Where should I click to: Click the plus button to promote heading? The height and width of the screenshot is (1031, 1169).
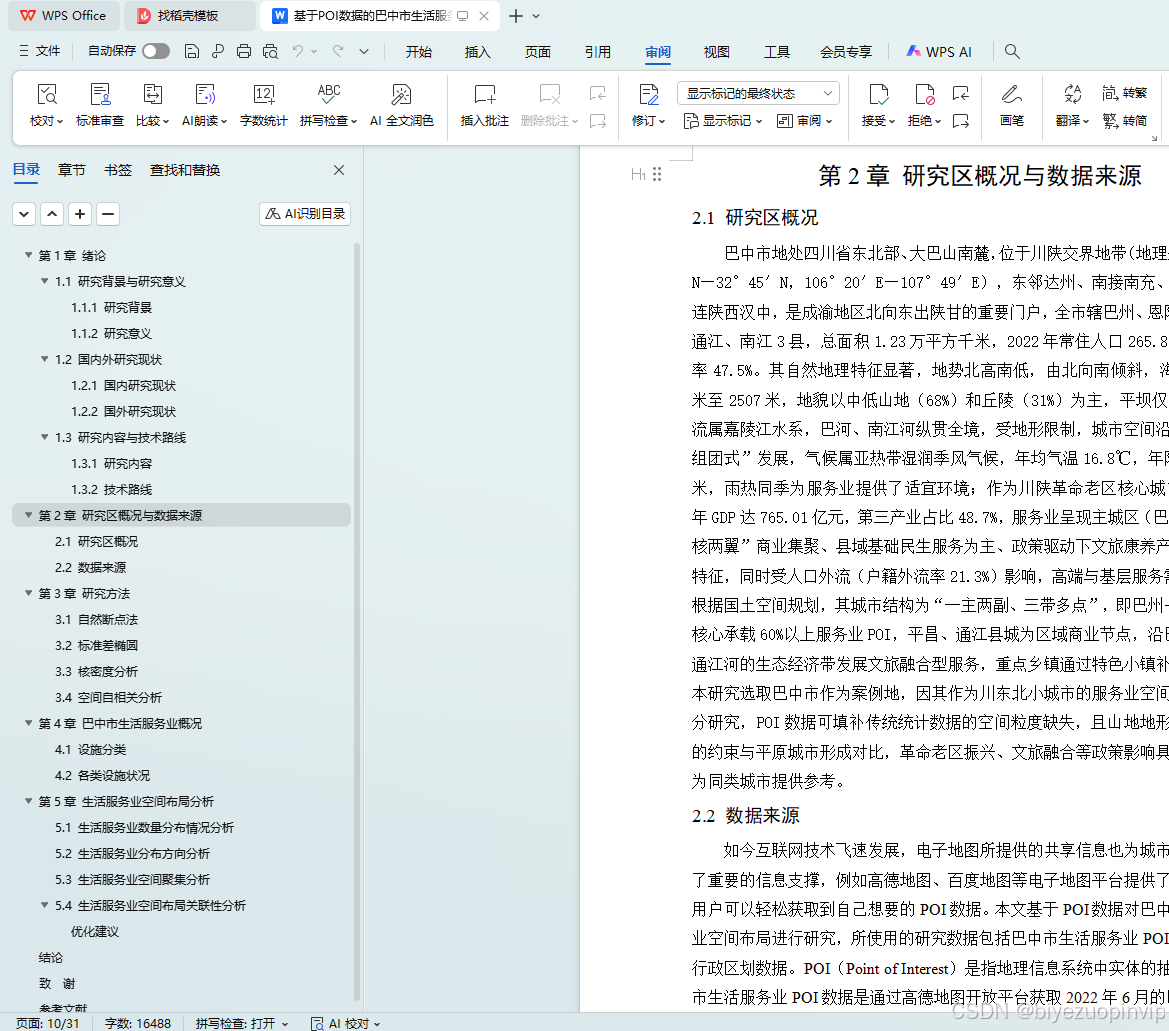click(80, 214)
